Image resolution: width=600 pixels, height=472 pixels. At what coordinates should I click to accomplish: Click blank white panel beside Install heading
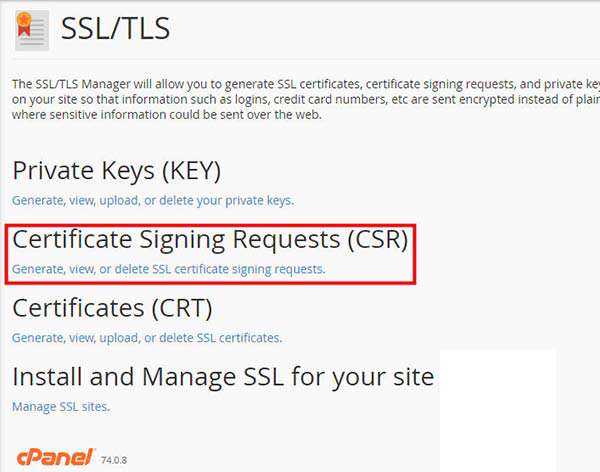[x=497, y=410]
